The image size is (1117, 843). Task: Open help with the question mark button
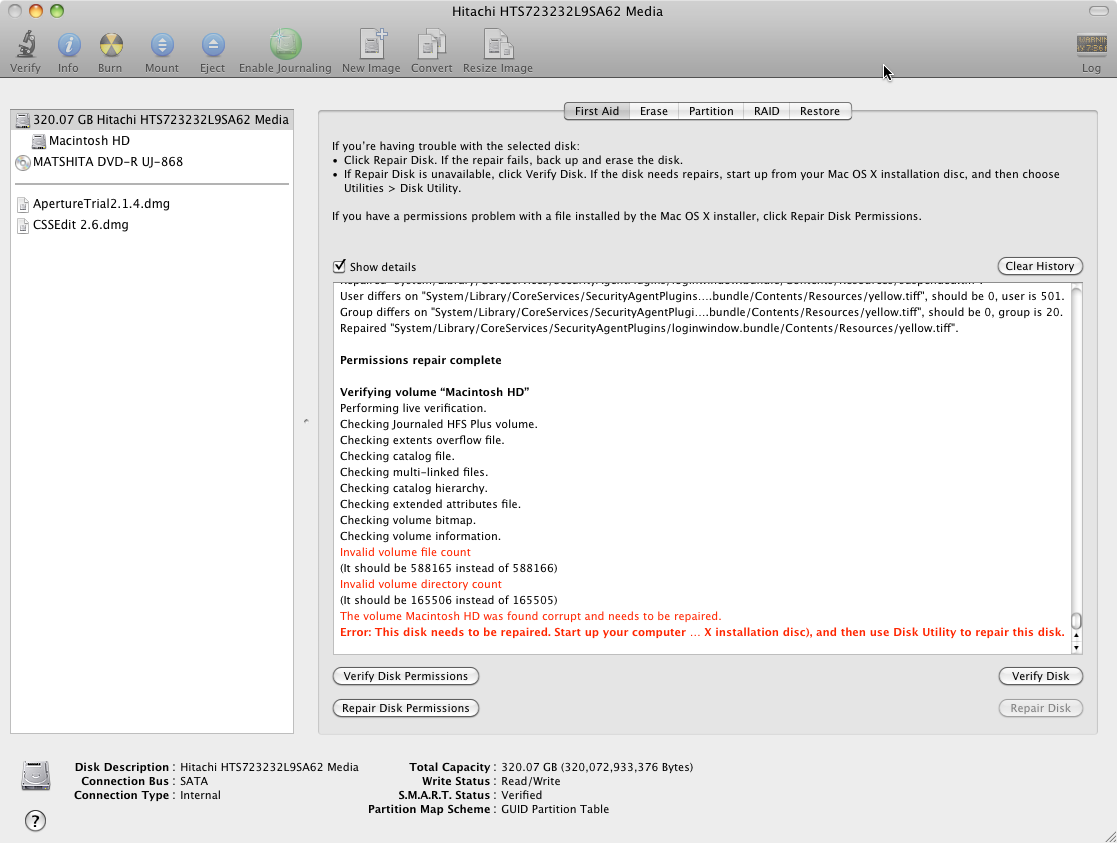click(x=35, y=821)
